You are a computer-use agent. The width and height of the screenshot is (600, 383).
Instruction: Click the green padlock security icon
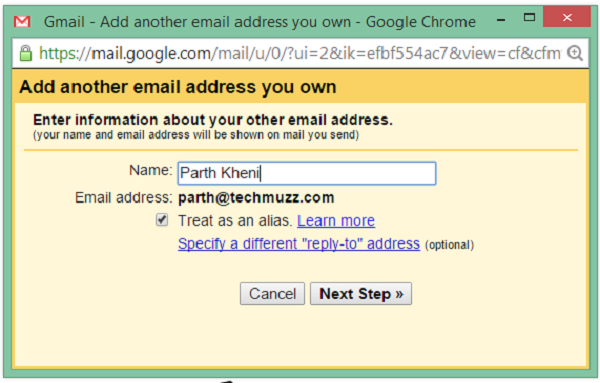click(x=26, y=53)
